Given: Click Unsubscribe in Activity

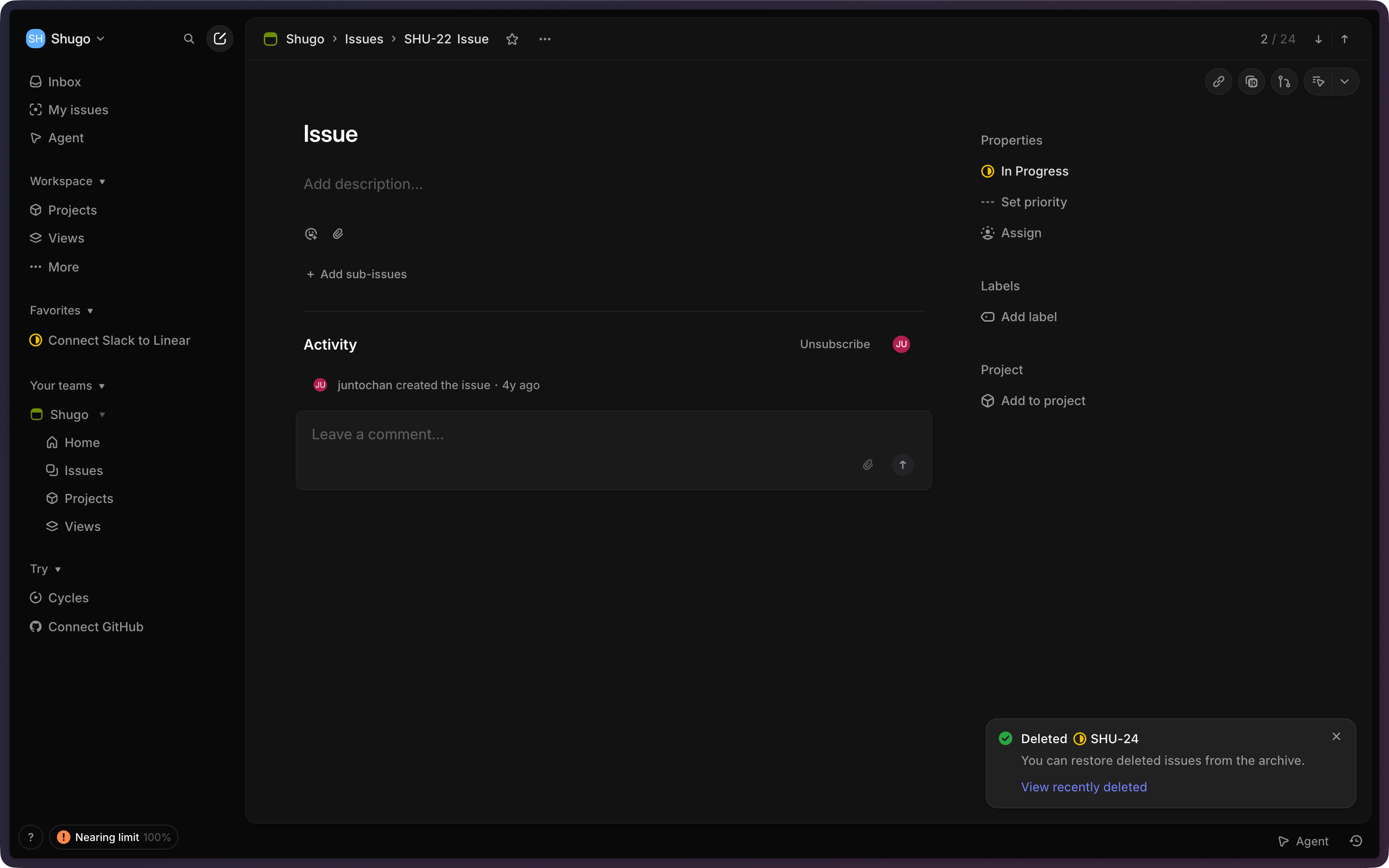Looking at the screenshot, I should 835,344.
